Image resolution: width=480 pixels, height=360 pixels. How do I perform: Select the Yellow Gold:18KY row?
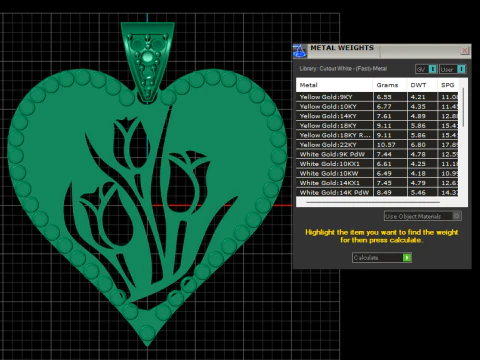point(377,126)
